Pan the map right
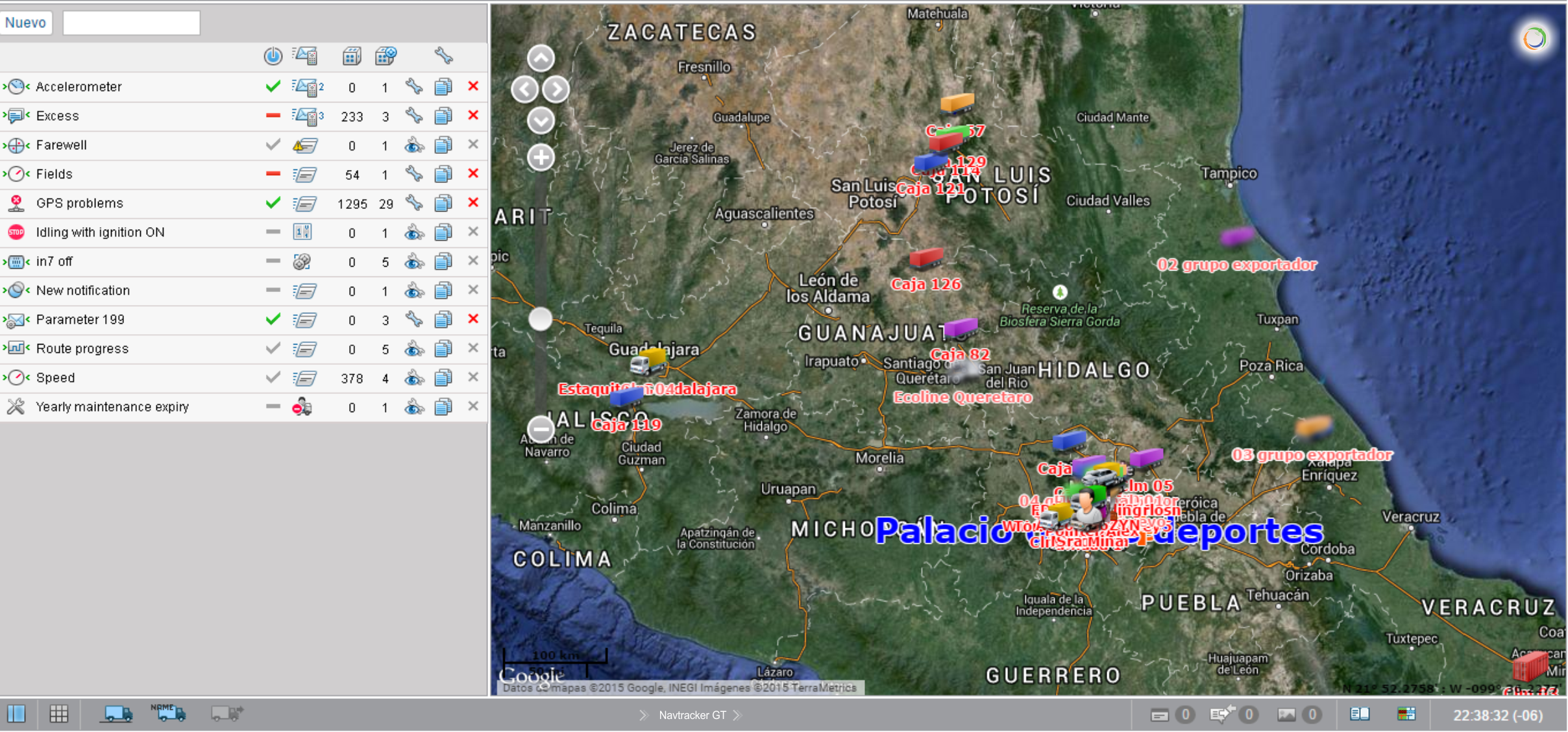The image size is (1568, 732). click(556, 90)
